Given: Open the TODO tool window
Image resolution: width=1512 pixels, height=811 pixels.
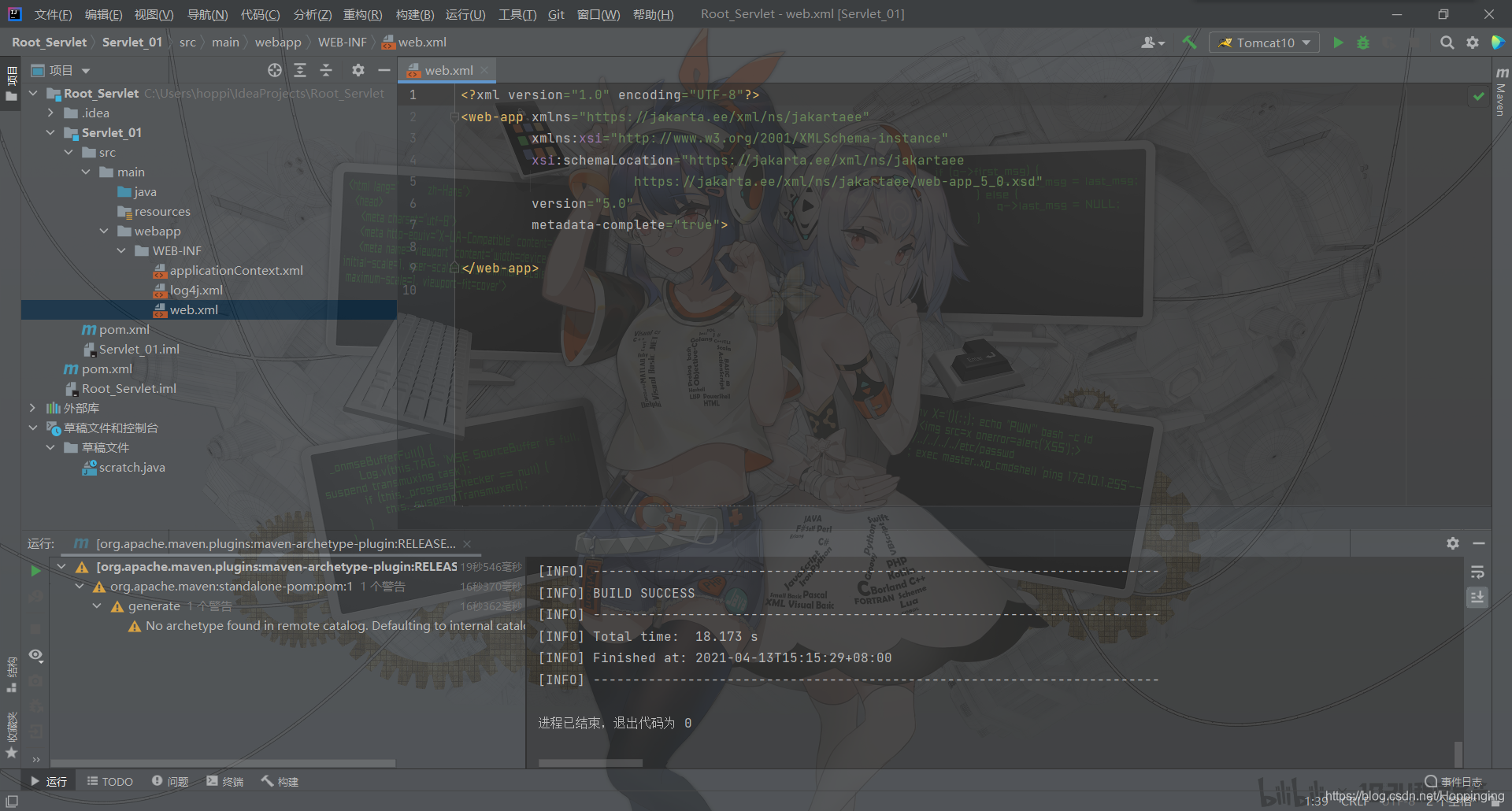Looking at the screenshot, I should click(109, 781).
